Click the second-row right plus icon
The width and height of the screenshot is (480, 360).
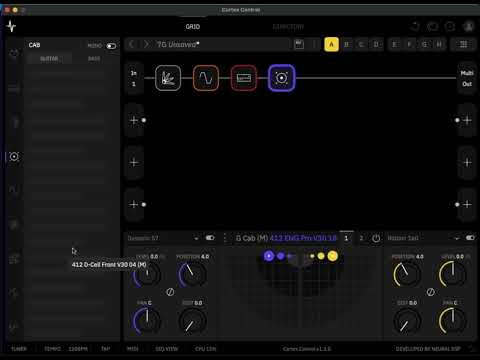coord(467,120)
